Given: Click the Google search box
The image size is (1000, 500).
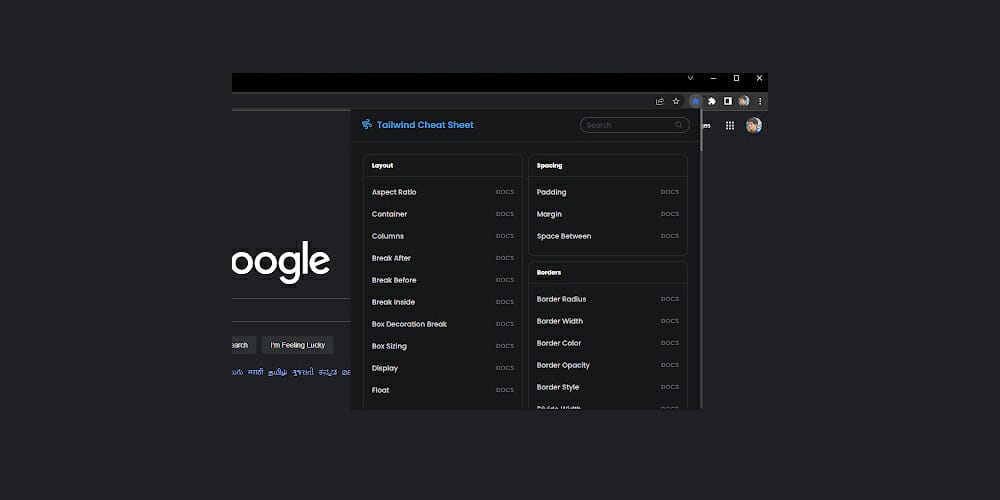Looking at the screenshot, I should (291, 310).
